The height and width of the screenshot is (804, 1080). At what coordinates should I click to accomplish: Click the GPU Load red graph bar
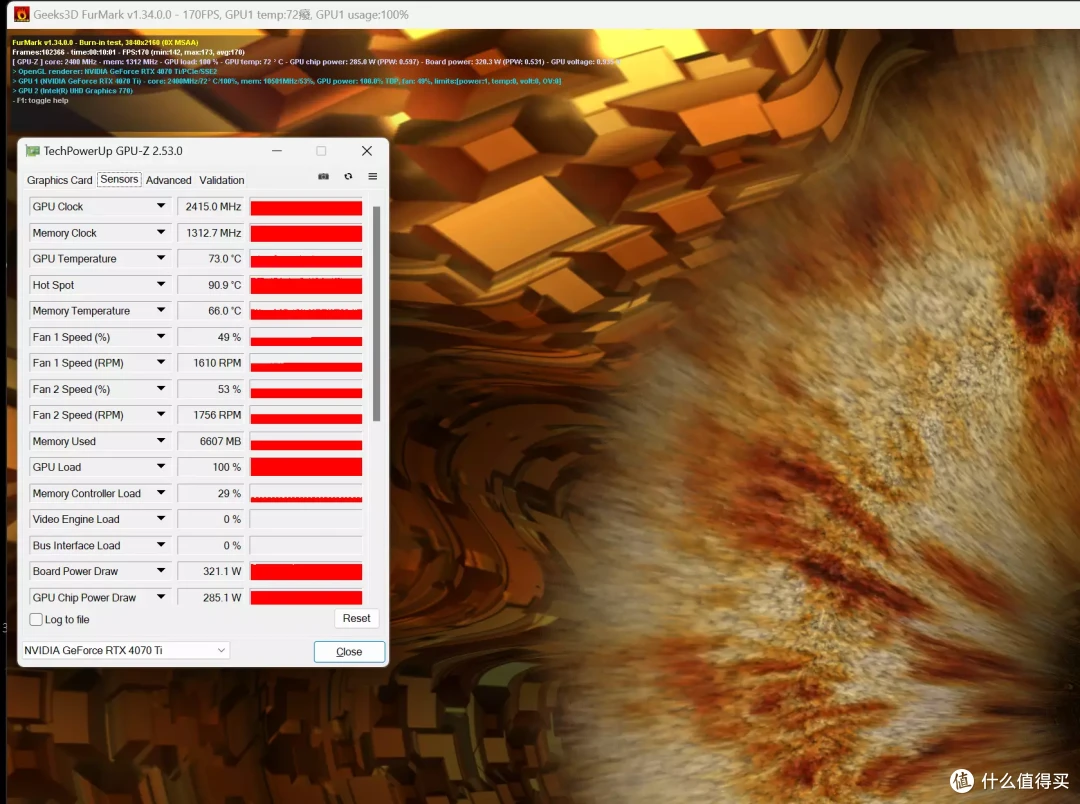coord(306,467)
